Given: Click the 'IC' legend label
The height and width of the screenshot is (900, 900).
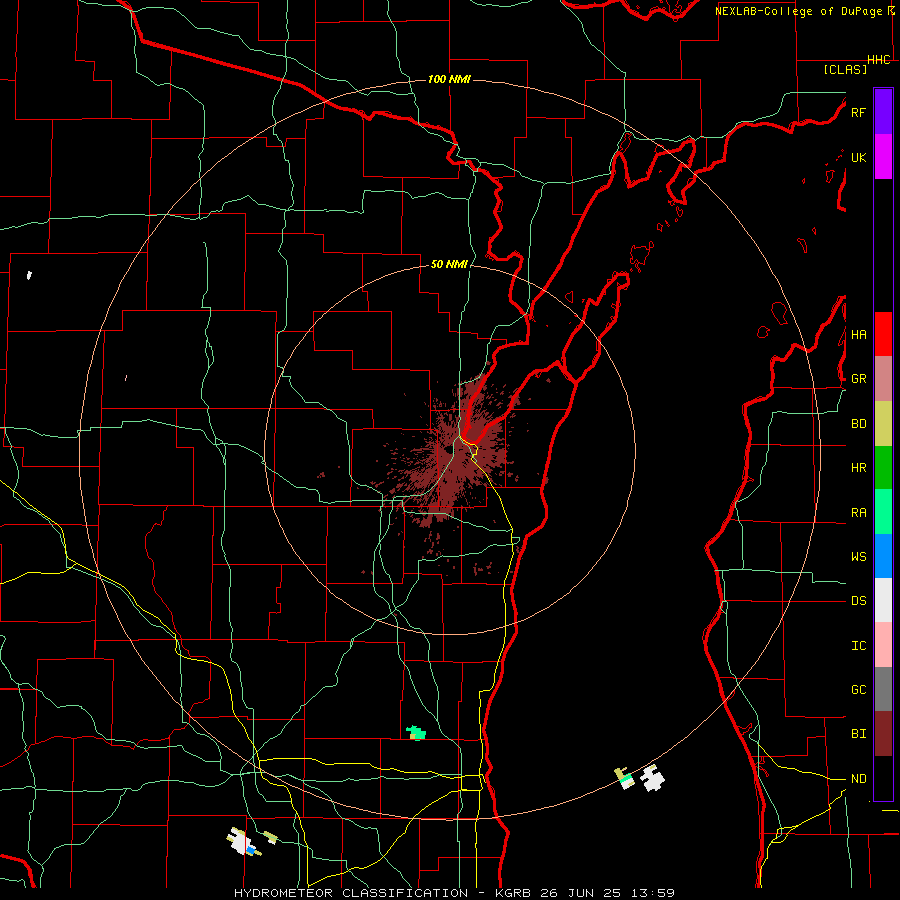Looking at the screenshot, I should tap(858, 646).
